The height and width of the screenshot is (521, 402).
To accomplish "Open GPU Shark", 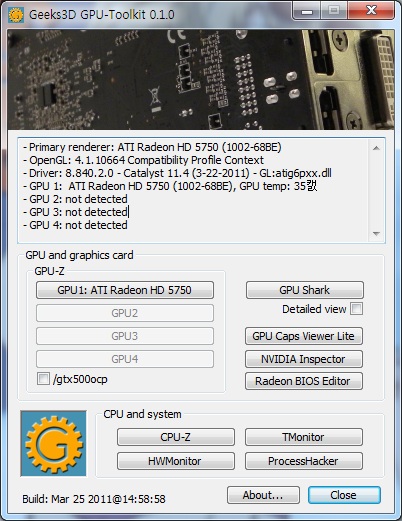I will (305, 290).
